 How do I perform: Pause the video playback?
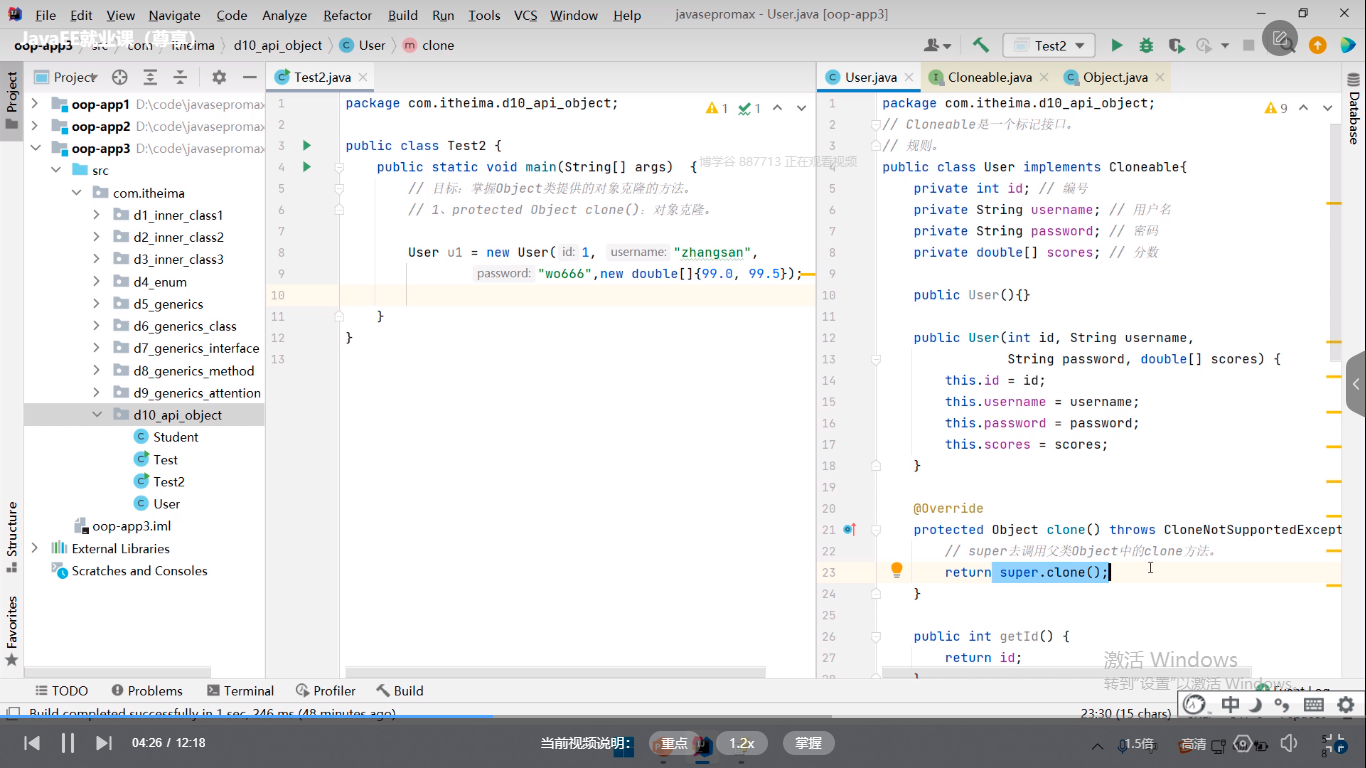pyautogui.click(x=68, y=743)
